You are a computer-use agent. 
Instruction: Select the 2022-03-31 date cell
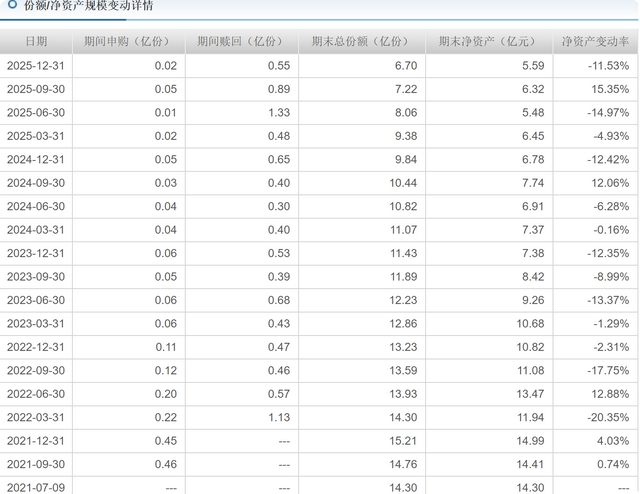(x=36, y=418)
